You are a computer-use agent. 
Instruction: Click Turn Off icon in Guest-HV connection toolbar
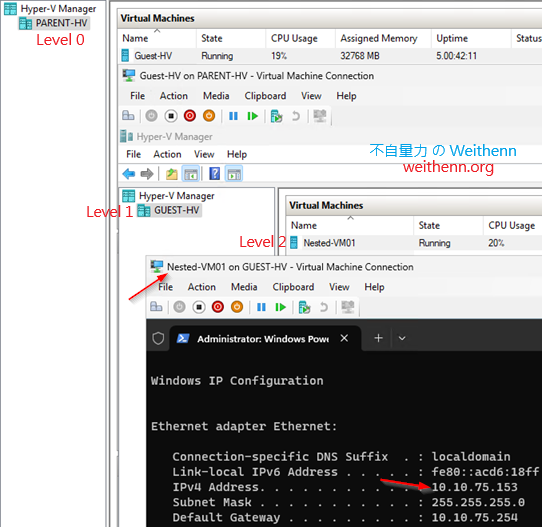click(171, 116)
